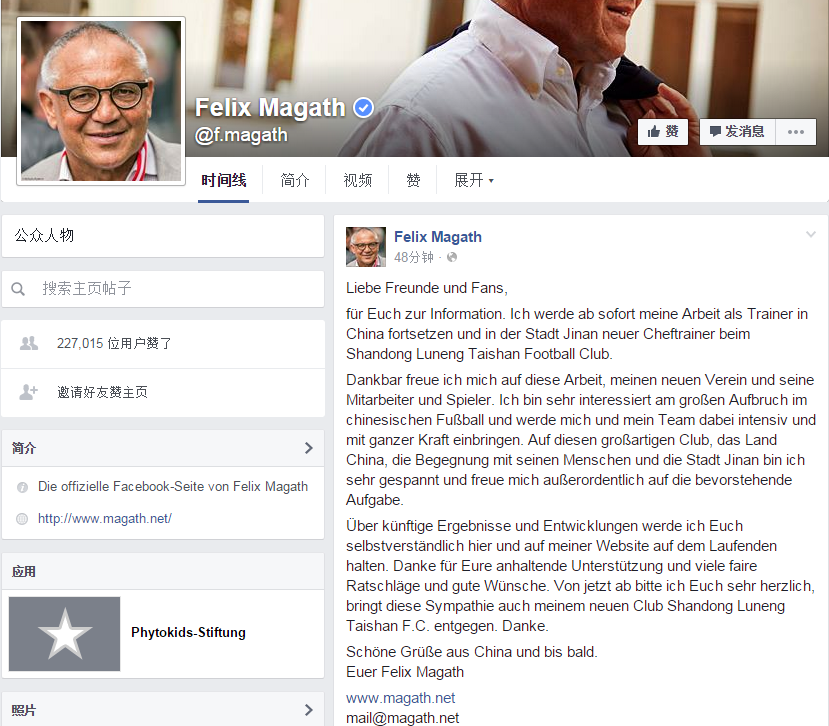The height and width of the screenshot is (726, 829).
Task: Expand the 照片 section arrow
Action: pyautogui.click(x=309, y=710)
